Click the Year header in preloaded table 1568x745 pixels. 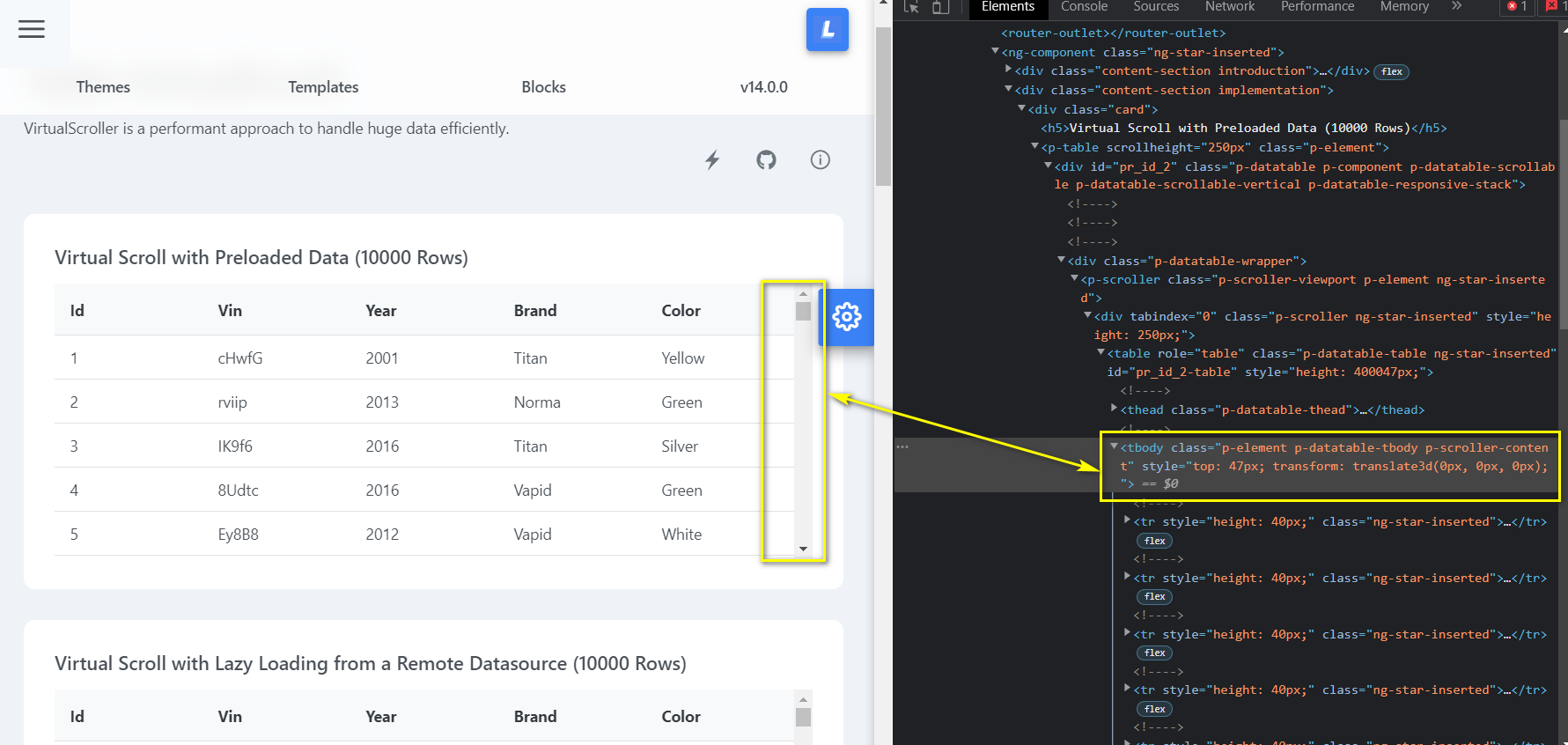tap(381, 311)
